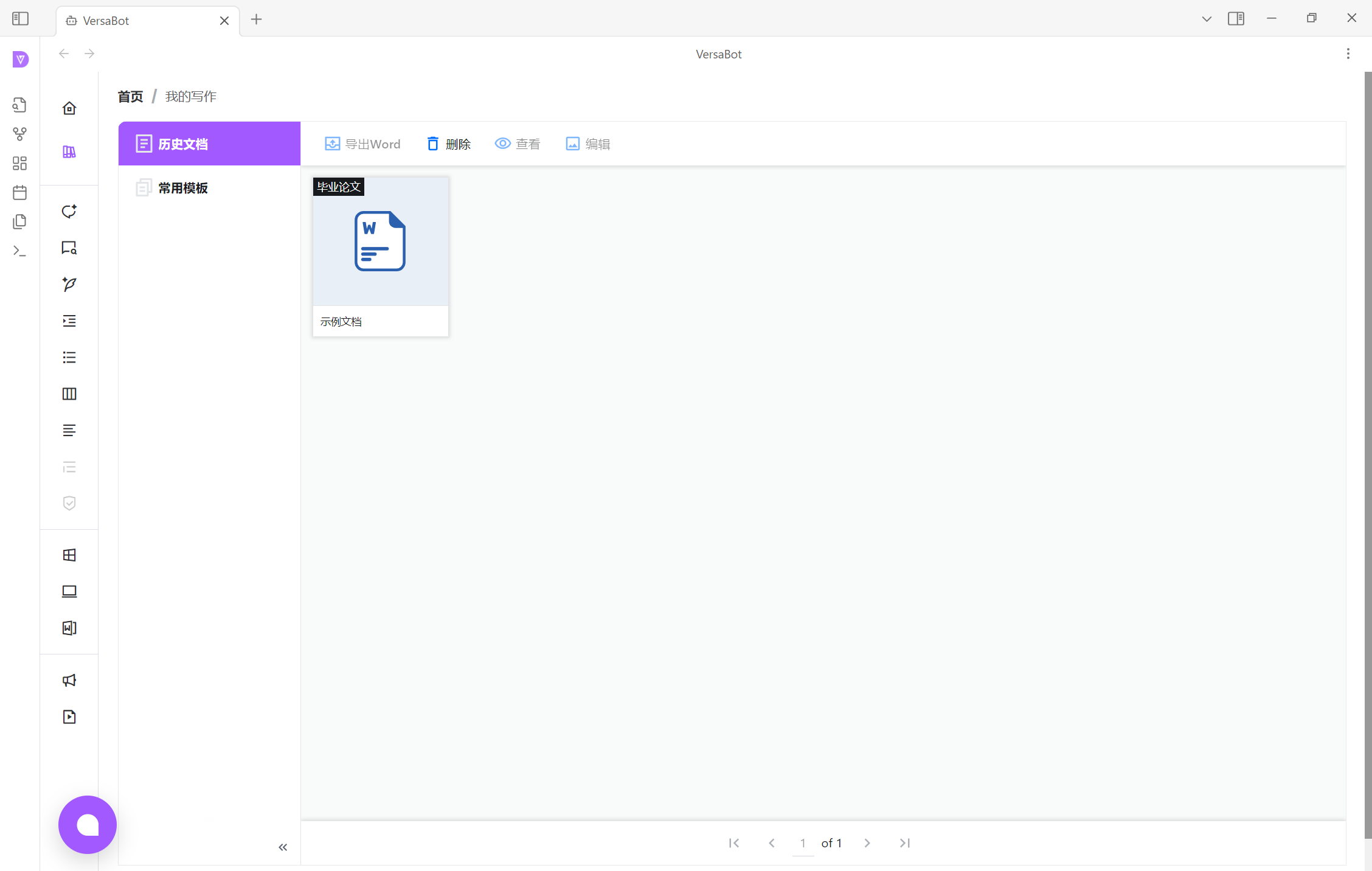Click the megaphone announcement icon

(69, 680)
